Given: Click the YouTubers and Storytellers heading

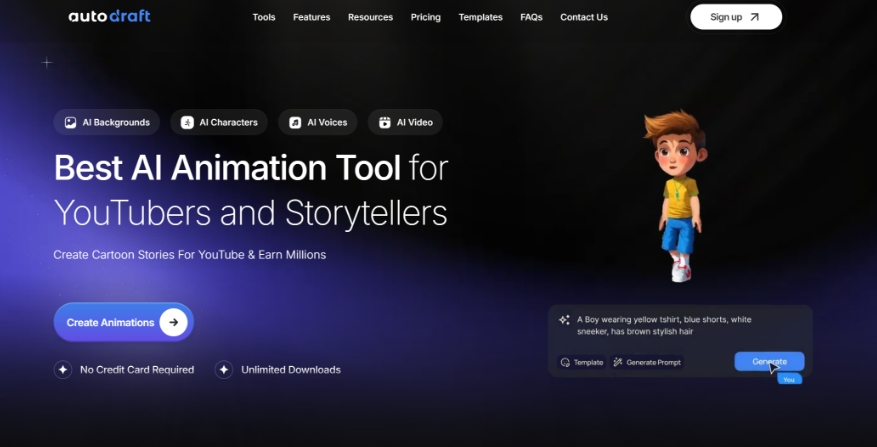Looking at the screenshot, I should [251, 213].
